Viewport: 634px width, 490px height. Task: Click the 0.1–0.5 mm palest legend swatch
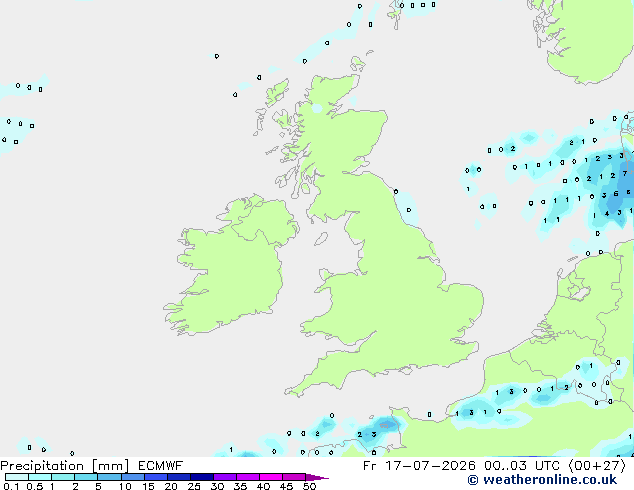point(17,477)
